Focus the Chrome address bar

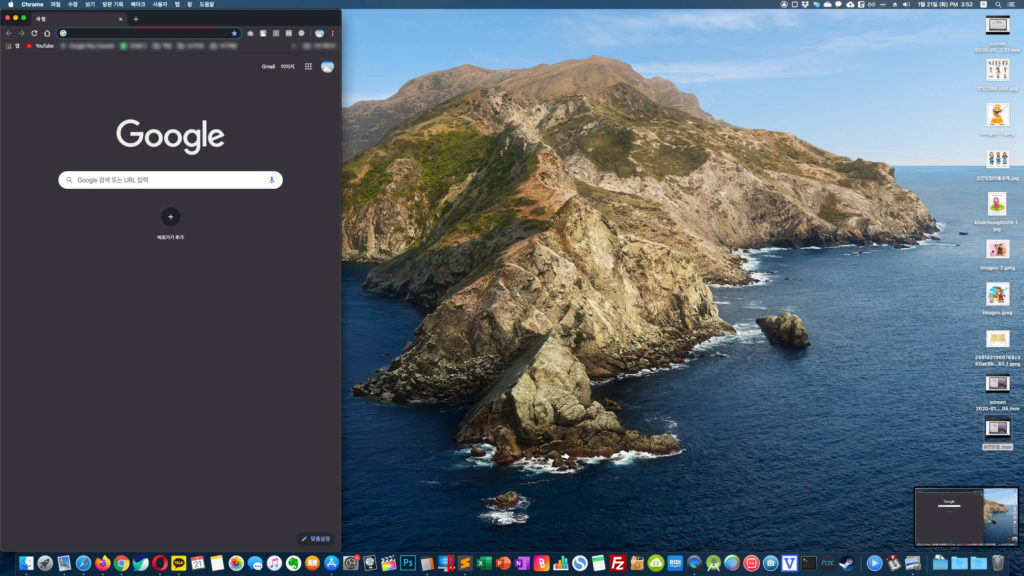tap(149, 33)
